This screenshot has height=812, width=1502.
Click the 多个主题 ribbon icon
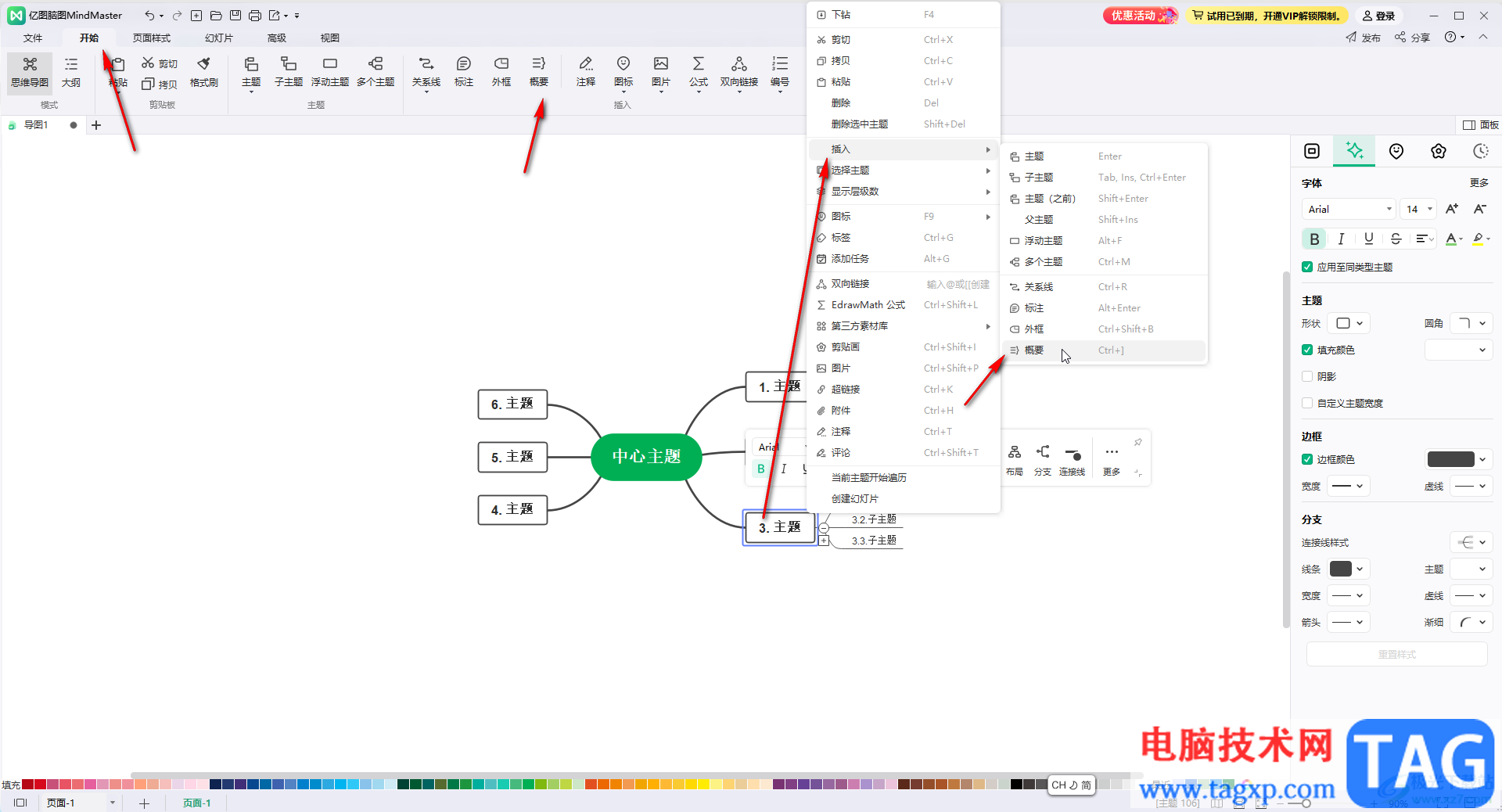pyautogui.click(x=375, y=71)
